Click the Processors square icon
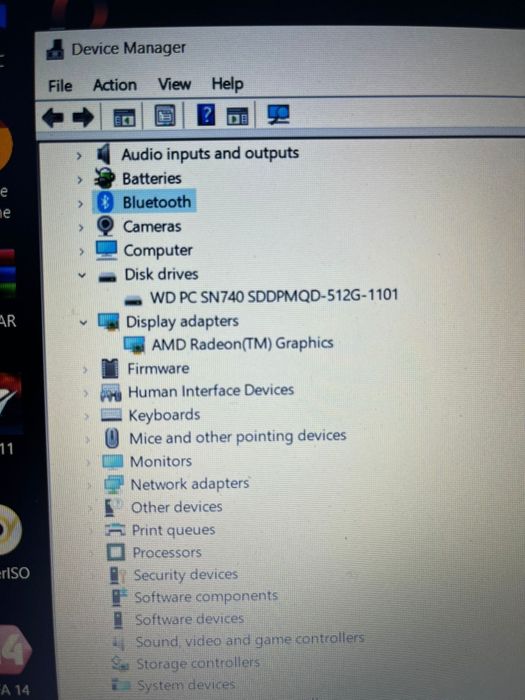 pos(116,552)
